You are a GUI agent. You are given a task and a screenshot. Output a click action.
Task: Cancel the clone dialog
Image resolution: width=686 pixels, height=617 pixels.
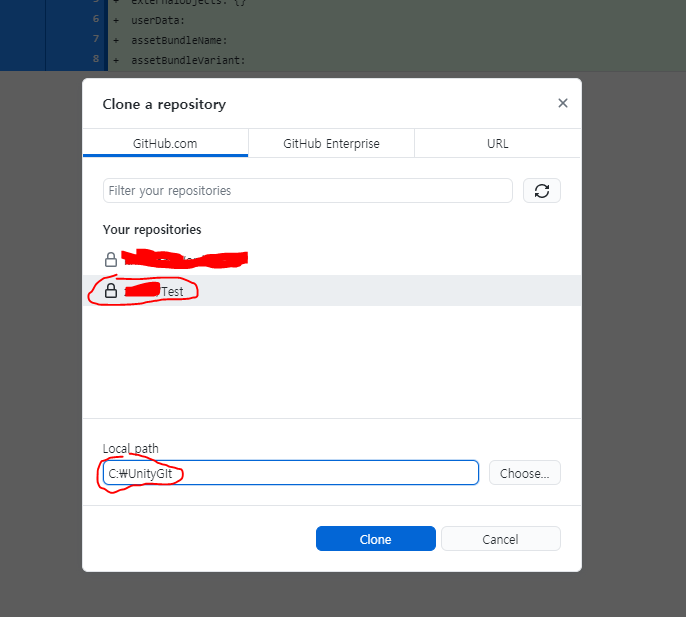pos(500,539)
